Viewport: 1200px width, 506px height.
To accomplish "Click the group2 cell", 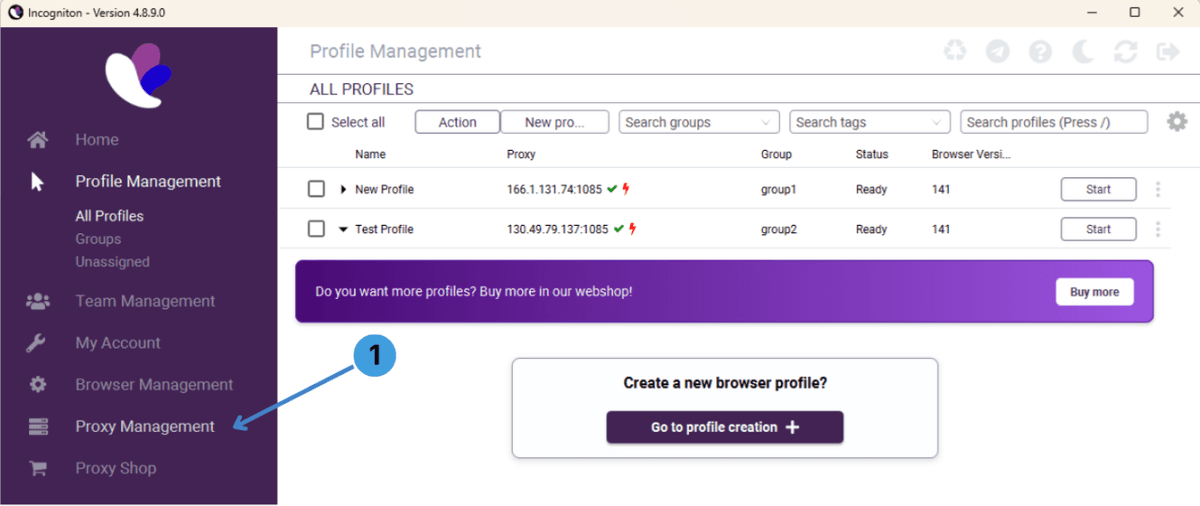I will pos(779,229).
